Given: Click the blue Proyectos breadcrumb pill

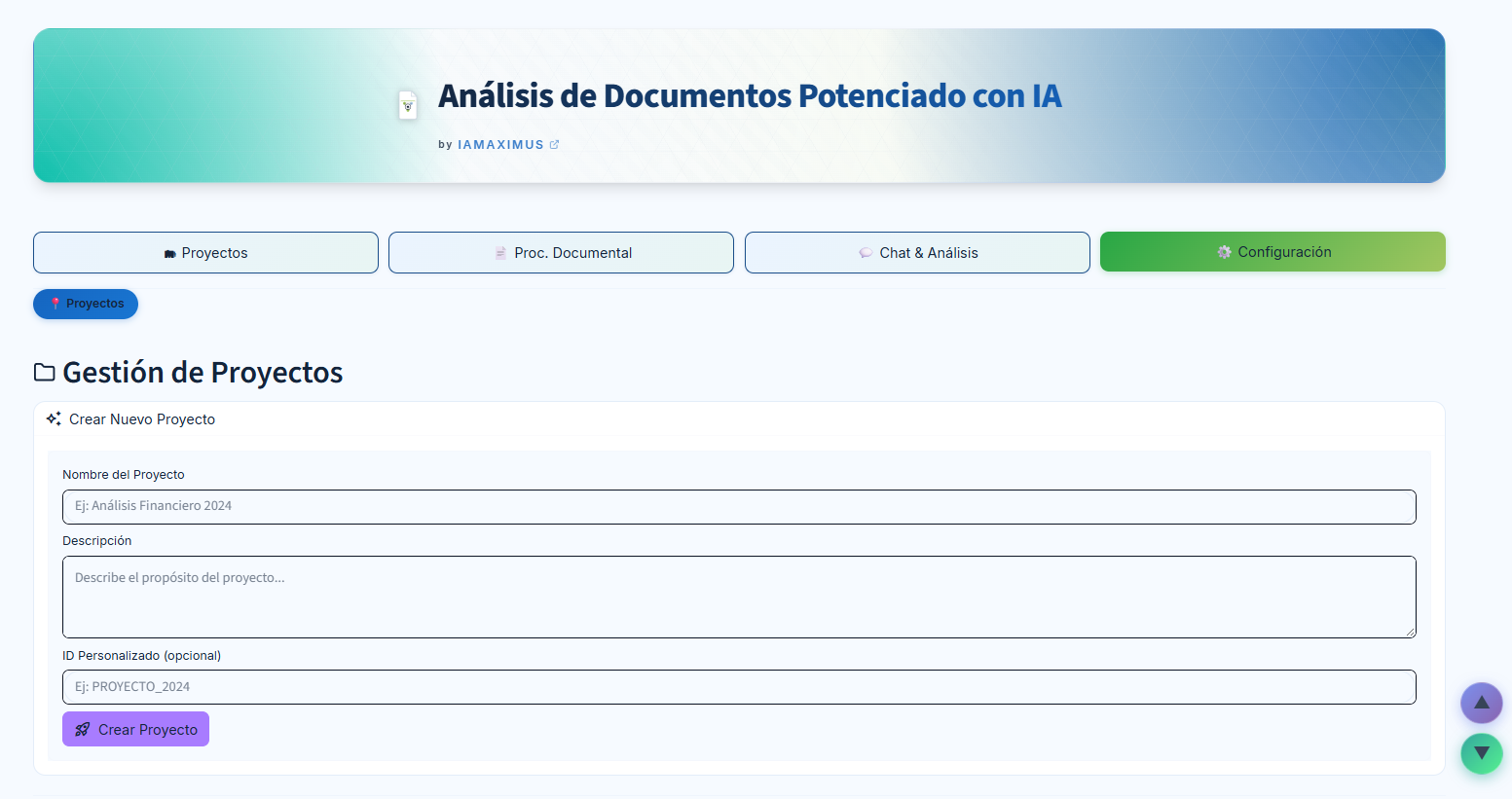Looking at the screenshot, I should (86, 304).
